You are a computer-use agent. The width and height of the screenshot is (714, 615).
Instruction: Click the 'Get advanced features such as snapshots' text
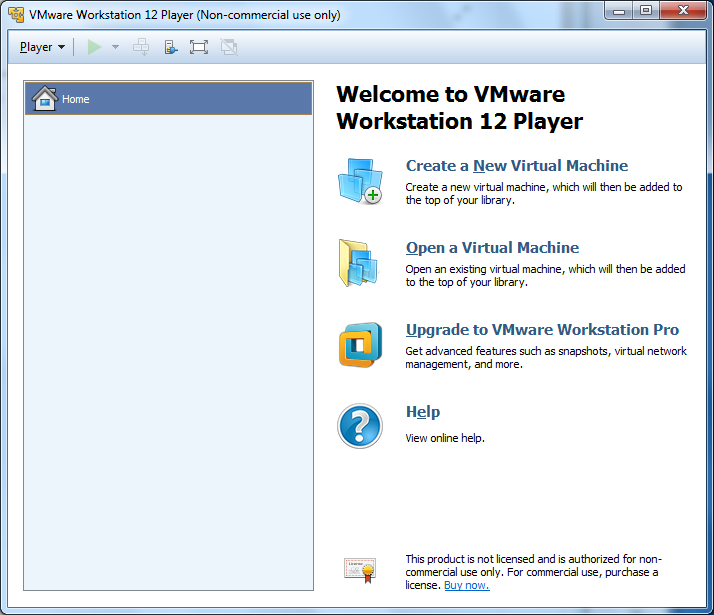click(x=546, y=357)
